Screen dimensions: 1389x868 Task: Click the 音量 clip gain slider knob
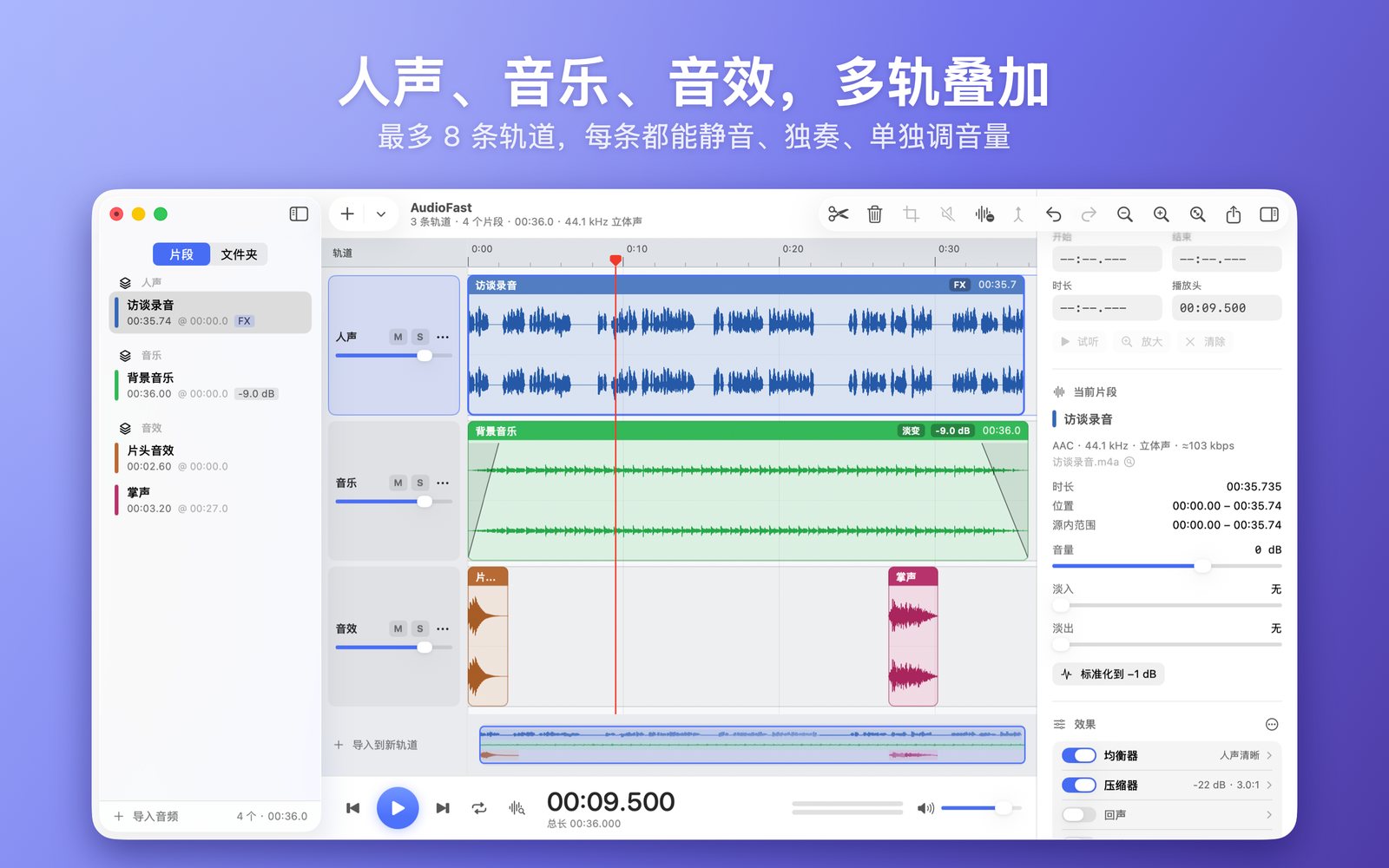pos(1202,566)
